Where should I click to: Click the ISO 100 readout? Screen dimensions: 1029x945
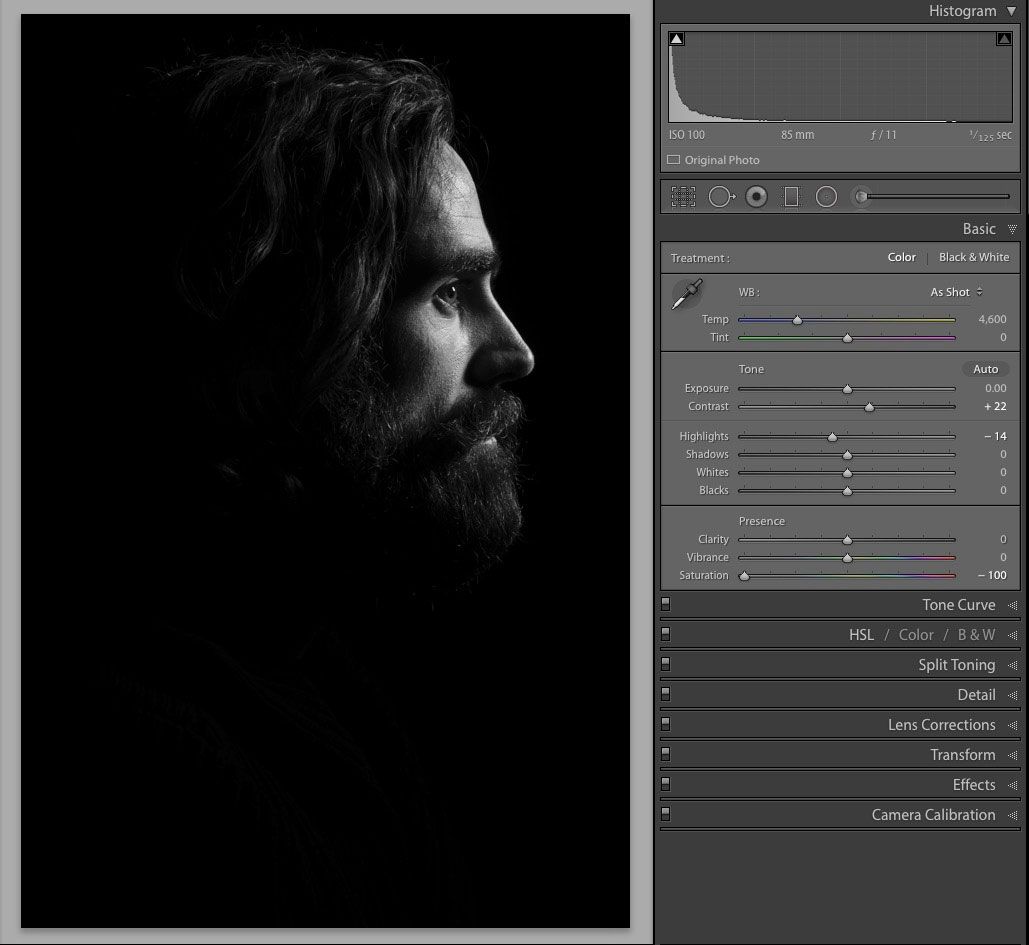point(686,135)
